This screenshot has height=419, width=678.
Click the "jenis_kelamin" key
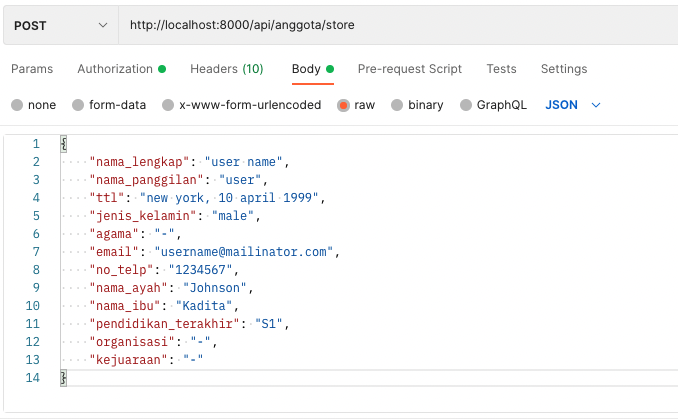point(143,216)
